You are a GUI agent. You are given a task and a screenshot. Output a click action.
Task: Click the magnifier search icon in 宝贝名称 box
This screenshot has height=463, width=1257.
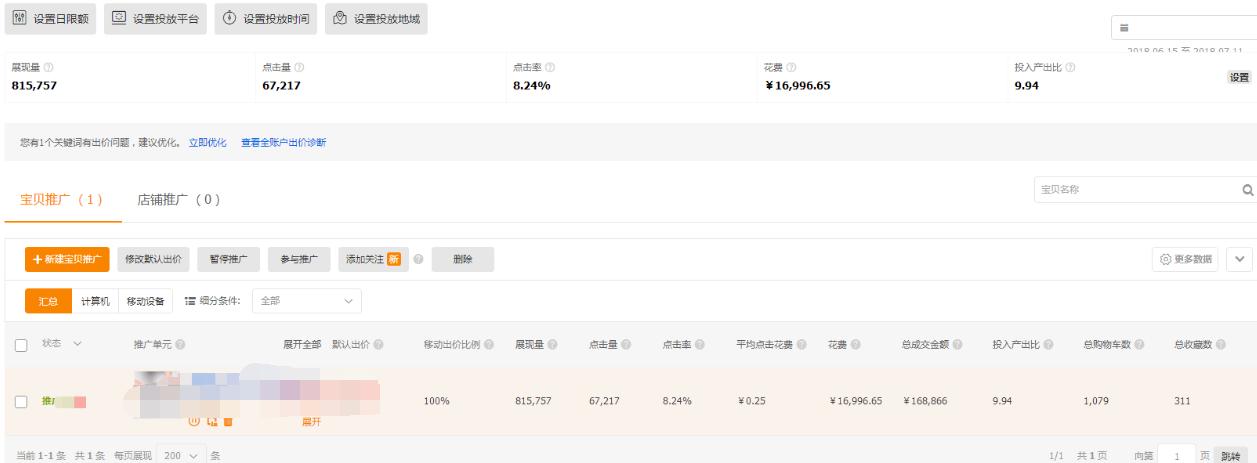[1247, 189]
